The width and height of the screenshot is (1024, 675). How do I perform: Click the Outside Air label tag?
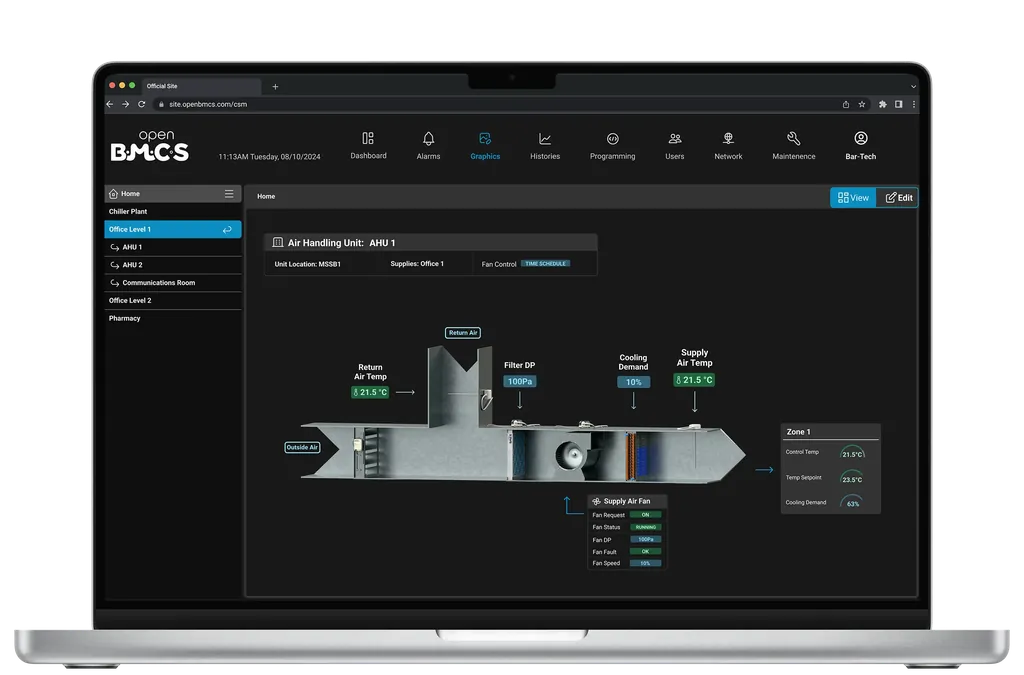302,447
